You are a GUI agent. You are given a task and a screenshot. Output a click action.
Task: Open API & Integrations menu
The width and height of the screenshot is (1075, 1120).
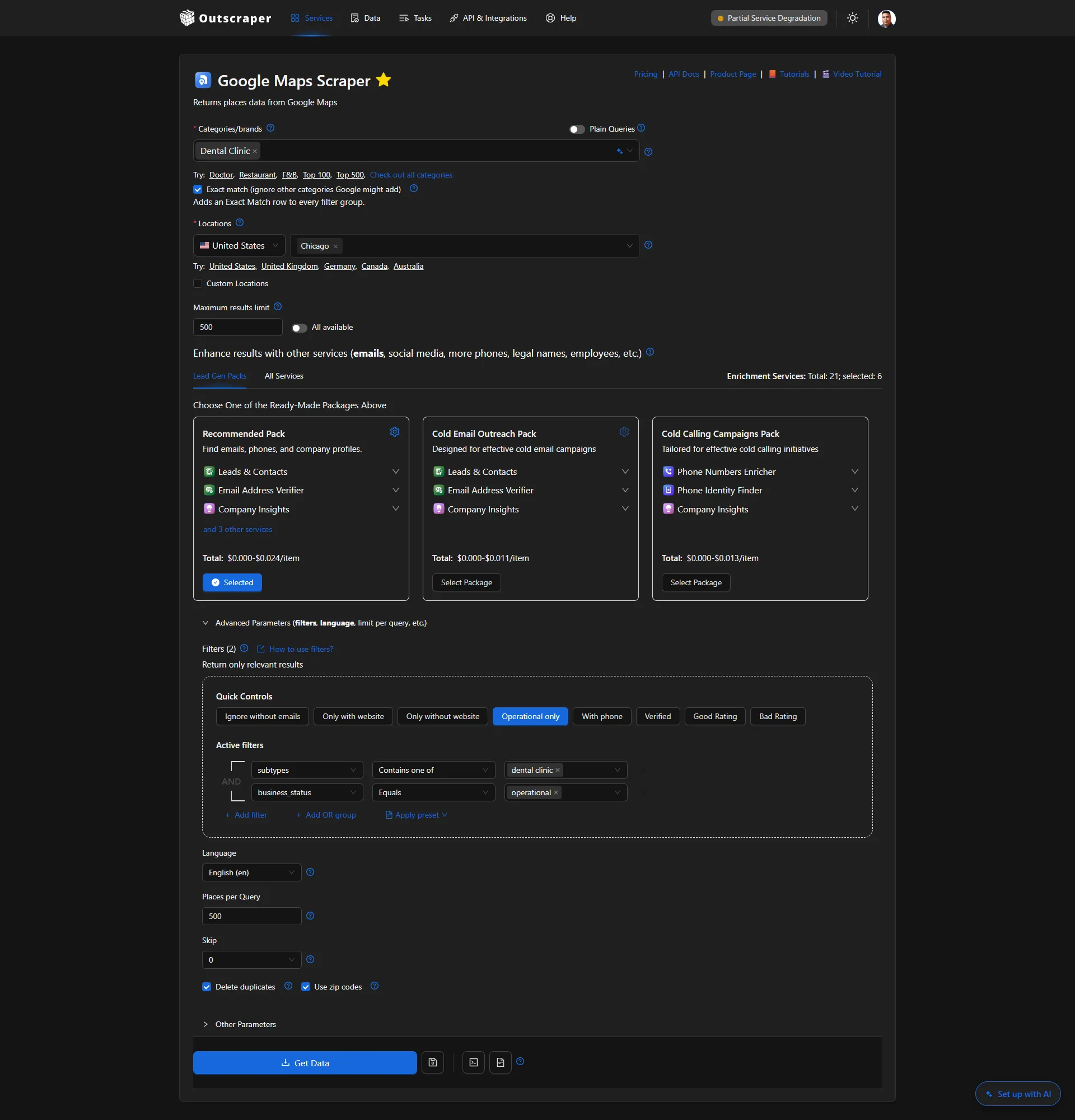click(x=488, y=18)
